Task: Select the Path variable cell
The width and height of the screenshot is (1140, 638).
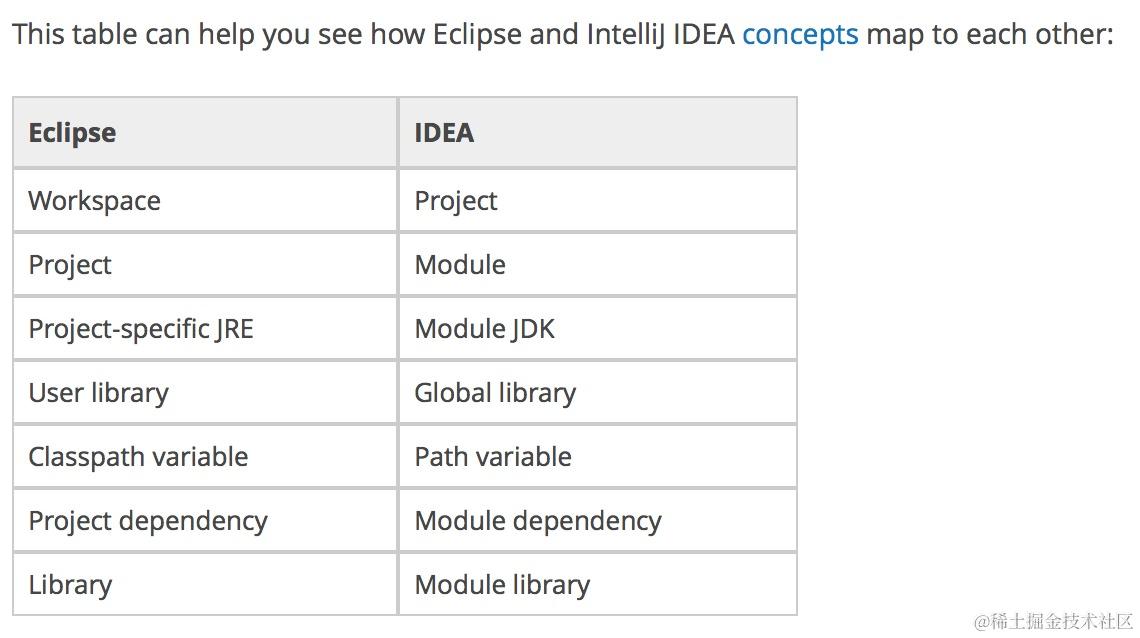Action: tap(598, 456)
